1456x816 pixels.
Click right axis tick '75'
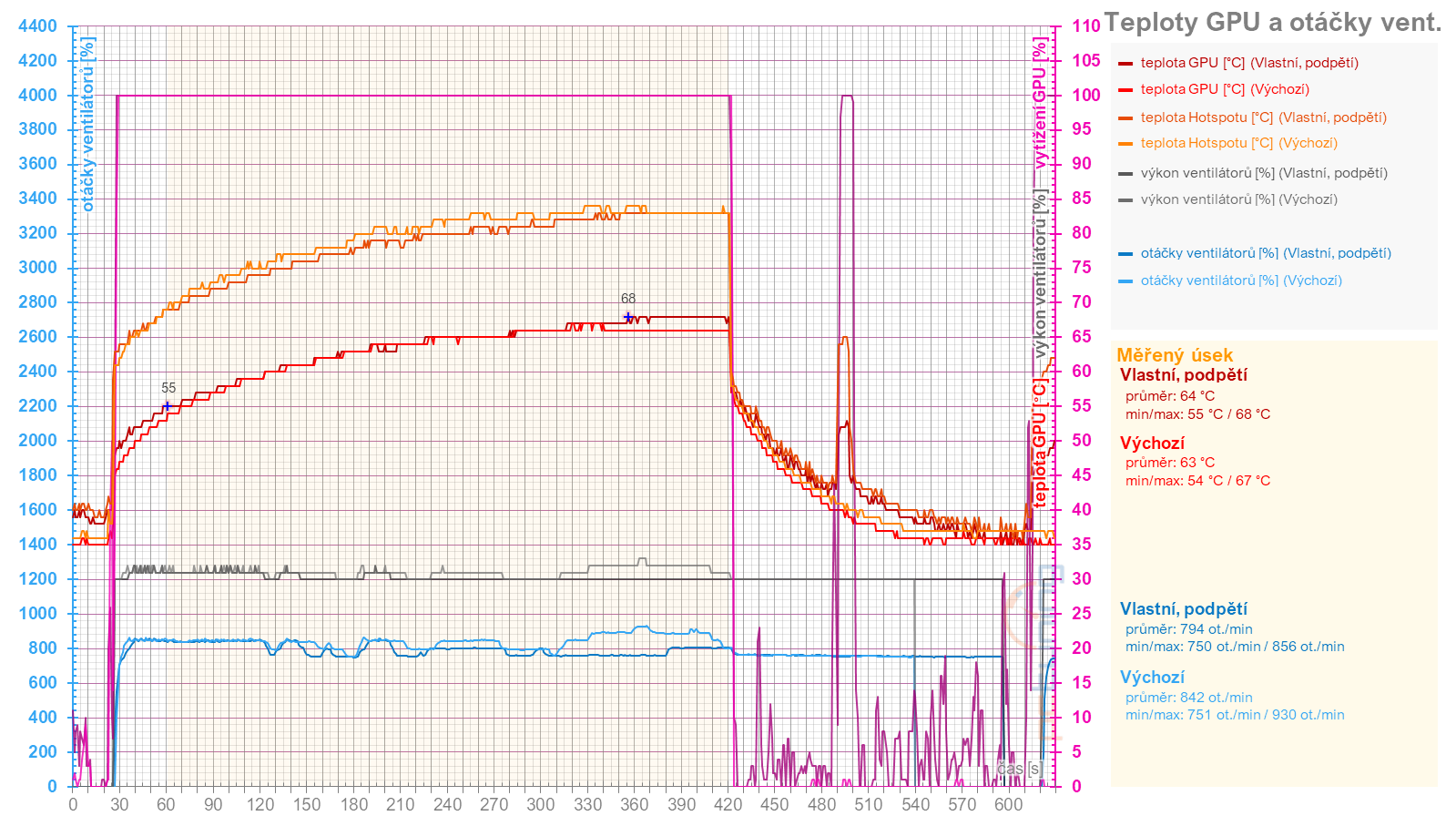point(1081,268)
